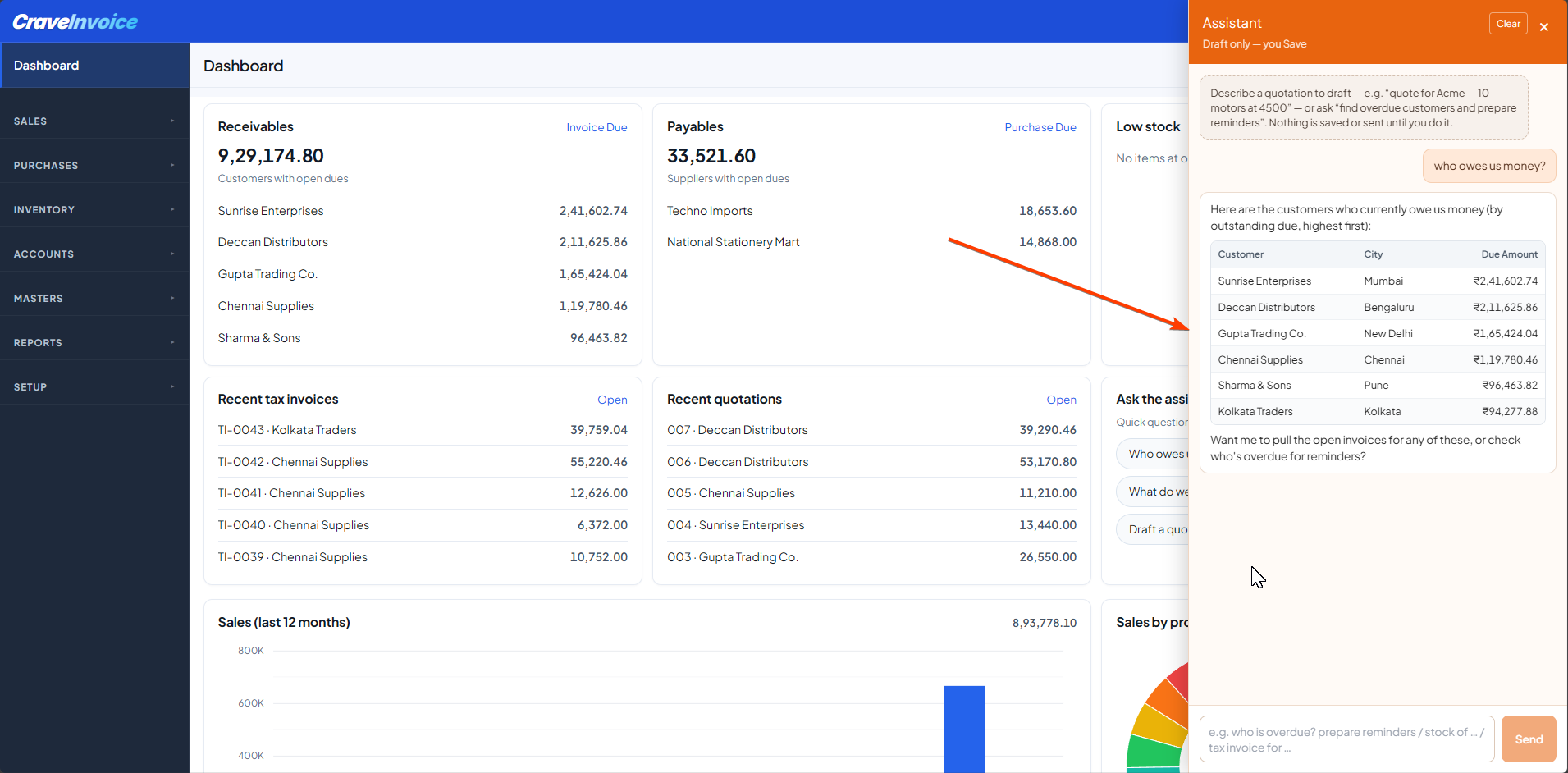Open the Recent quotations list
Image resolution: width=1568 pixels, height=773 pixels.
1061,400
